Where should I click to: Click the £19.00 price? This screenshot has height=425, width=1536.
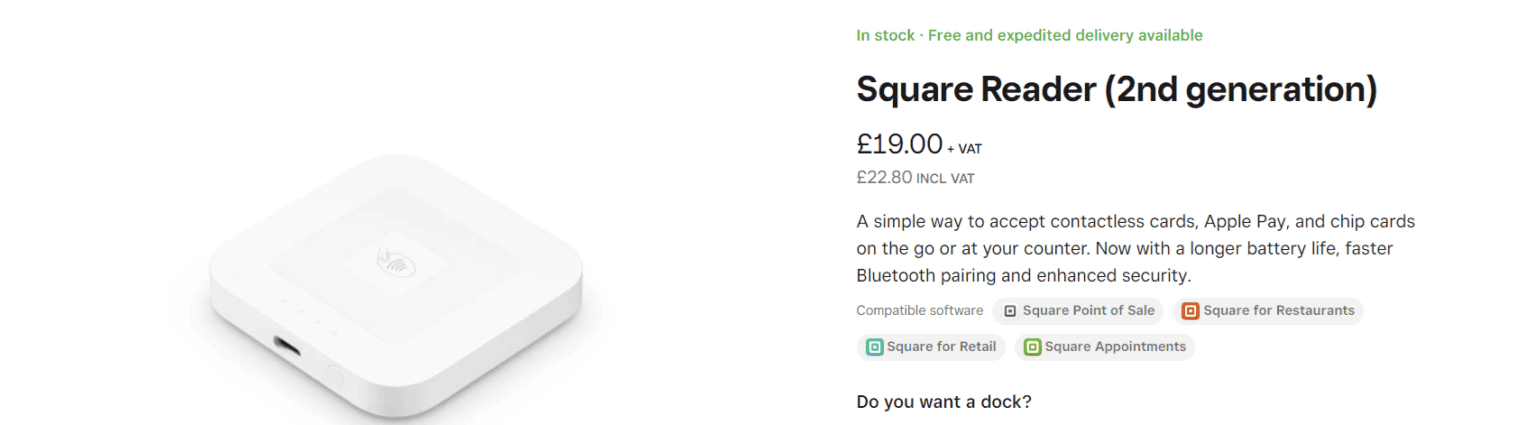click(899, 144)
